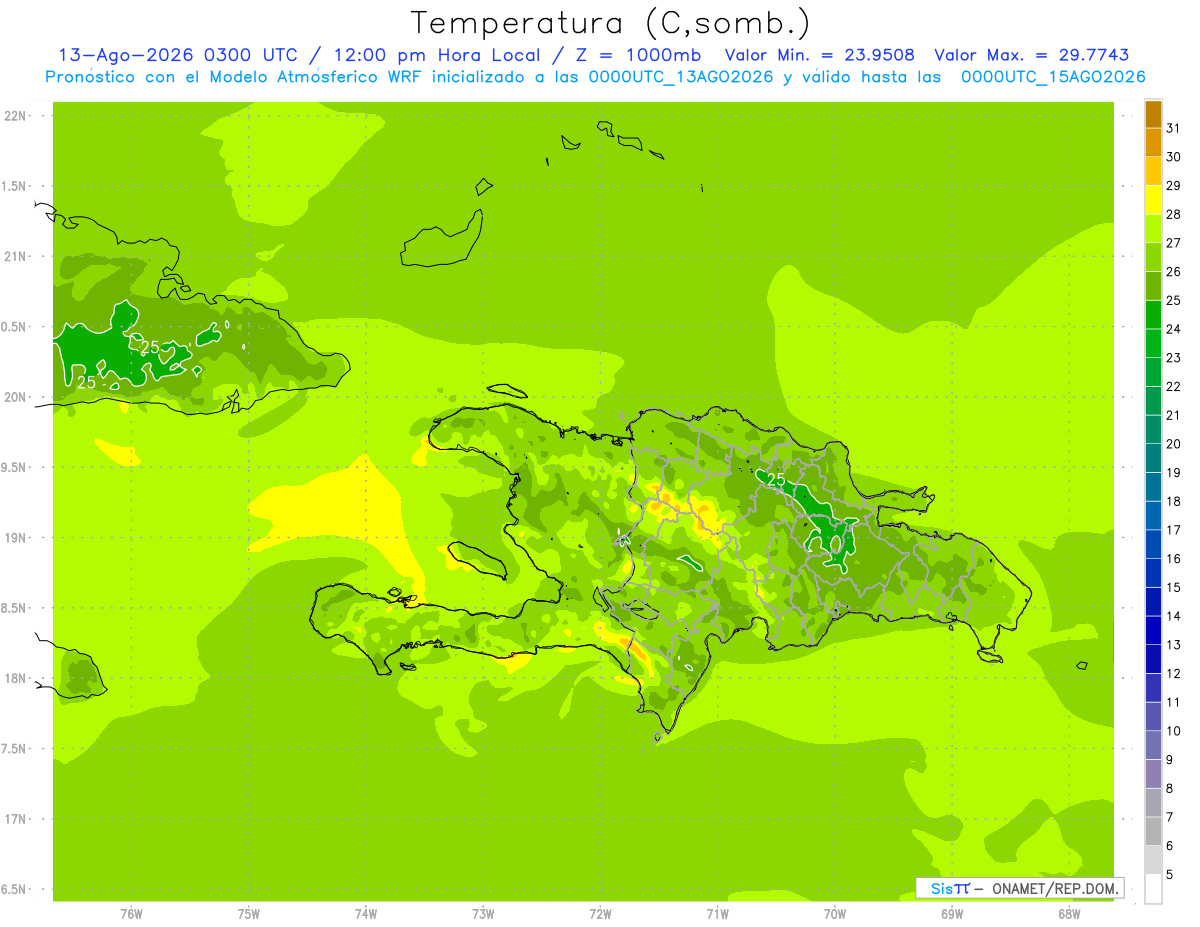This screenshot has width=1200, height=927.
Task: Click the white swatch below the 5 label
Action: point(1153,889)
